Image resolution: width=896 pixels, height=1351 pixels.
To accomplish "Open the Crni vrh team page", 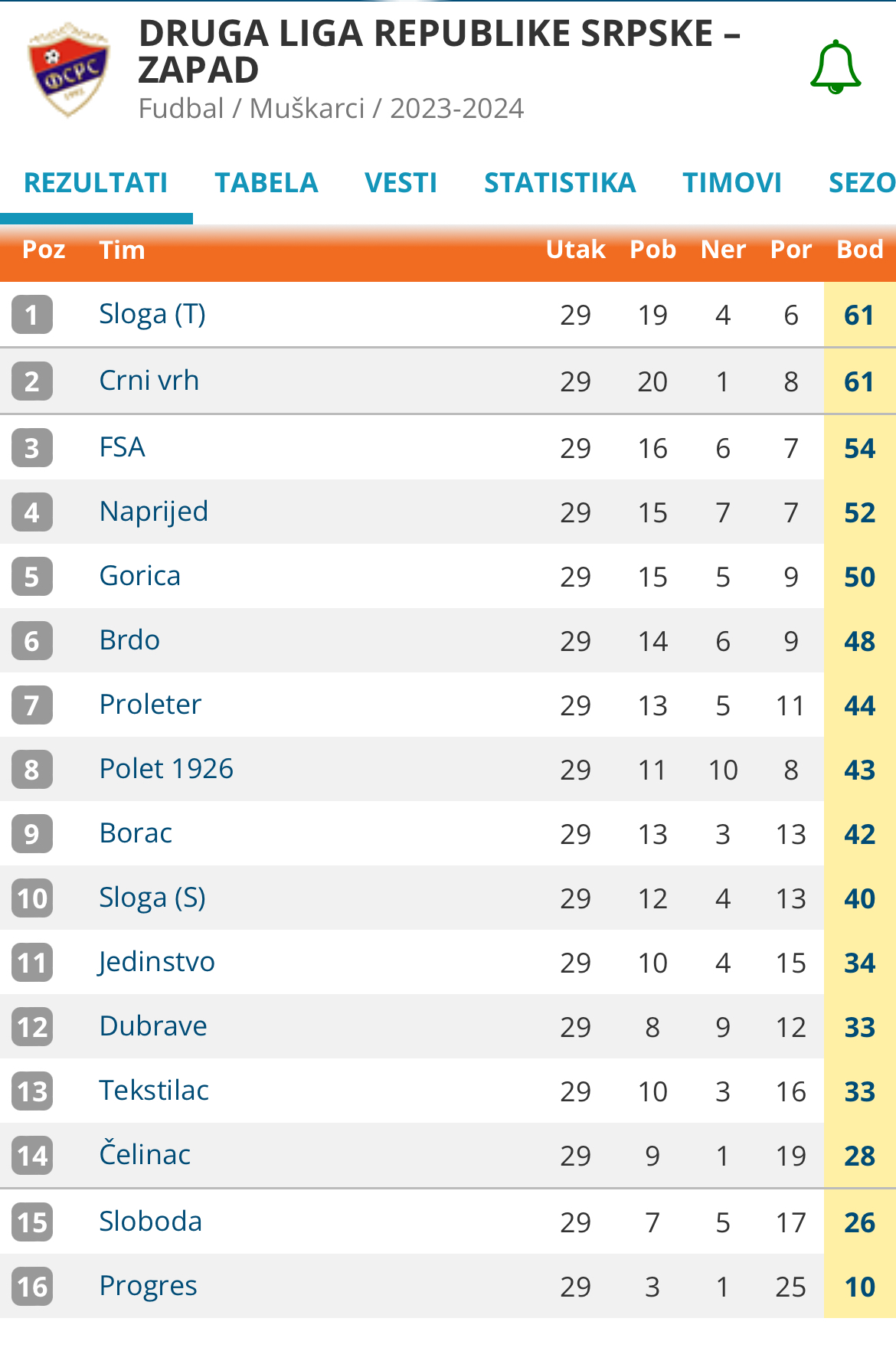I will tap(149, 381).
